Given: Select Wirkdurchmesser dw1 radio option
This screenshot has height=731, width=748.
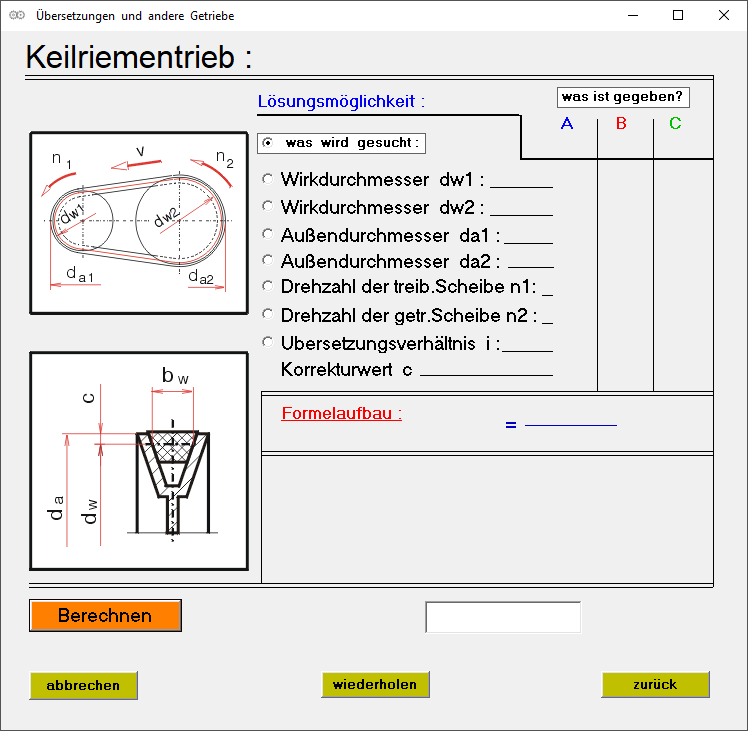Looking at the screenshot, I should (267, 180).
